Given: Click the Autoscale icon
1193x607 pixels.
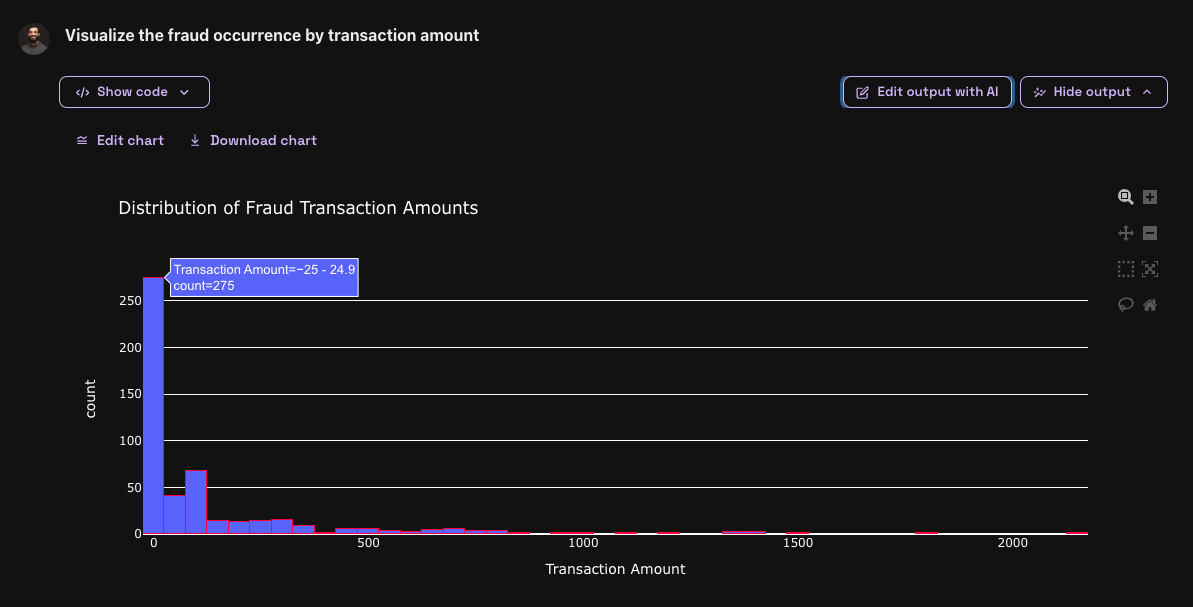Looking at the screenshot, I should tap(1150, 269).
